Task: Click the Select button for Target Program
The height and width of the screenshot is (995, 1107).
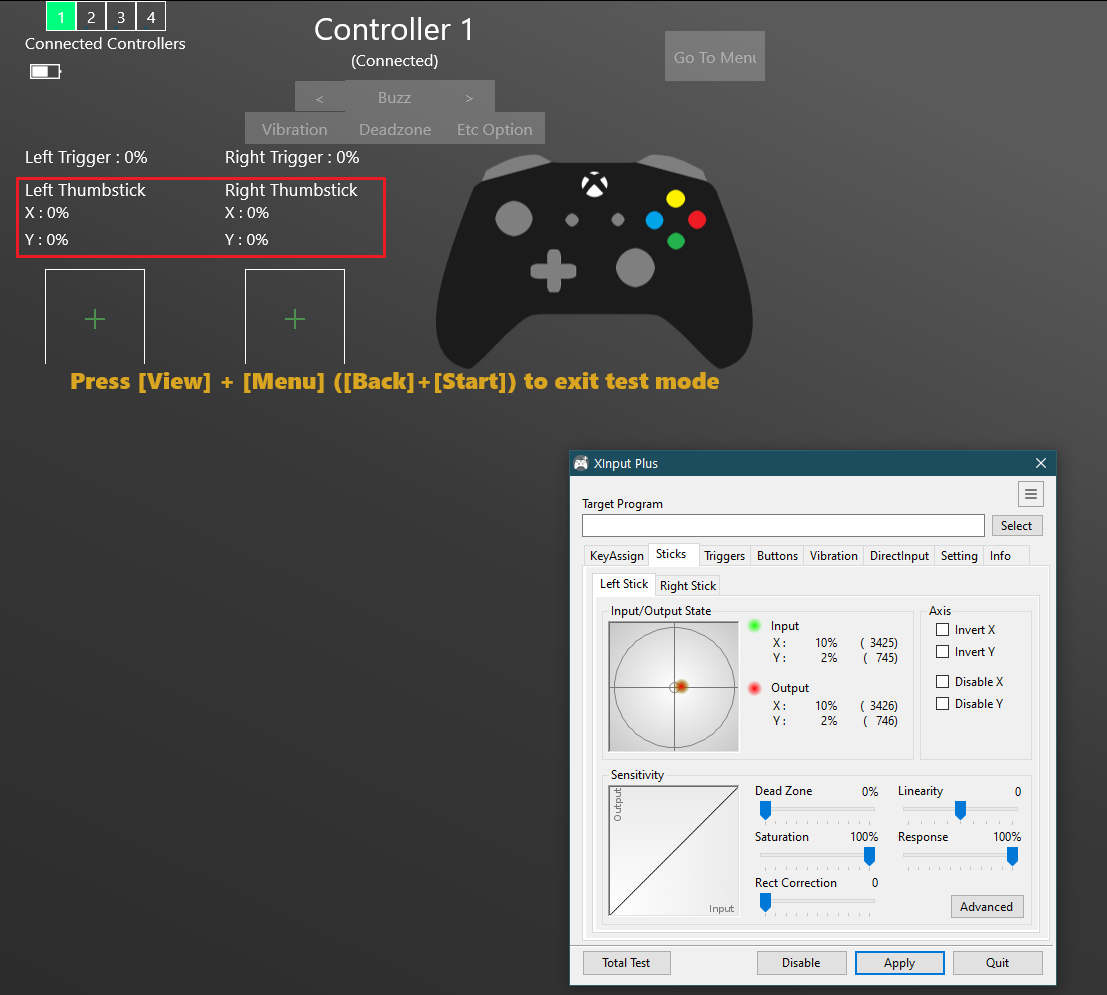Action: 1017,525
